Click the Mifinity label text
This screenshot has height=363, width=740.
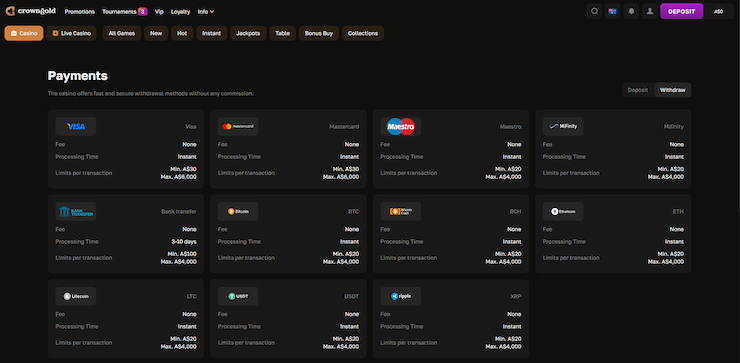coord(673,127)
